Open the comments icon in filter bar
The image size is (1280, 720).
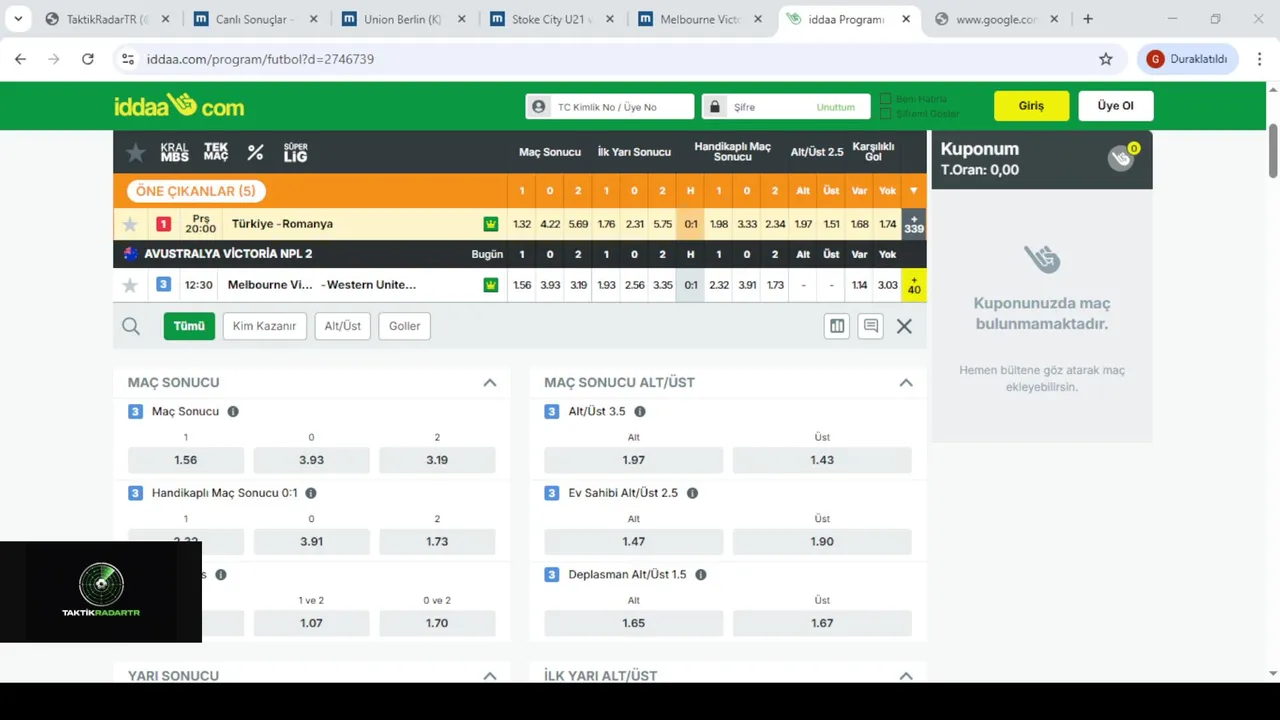(871, 326)
